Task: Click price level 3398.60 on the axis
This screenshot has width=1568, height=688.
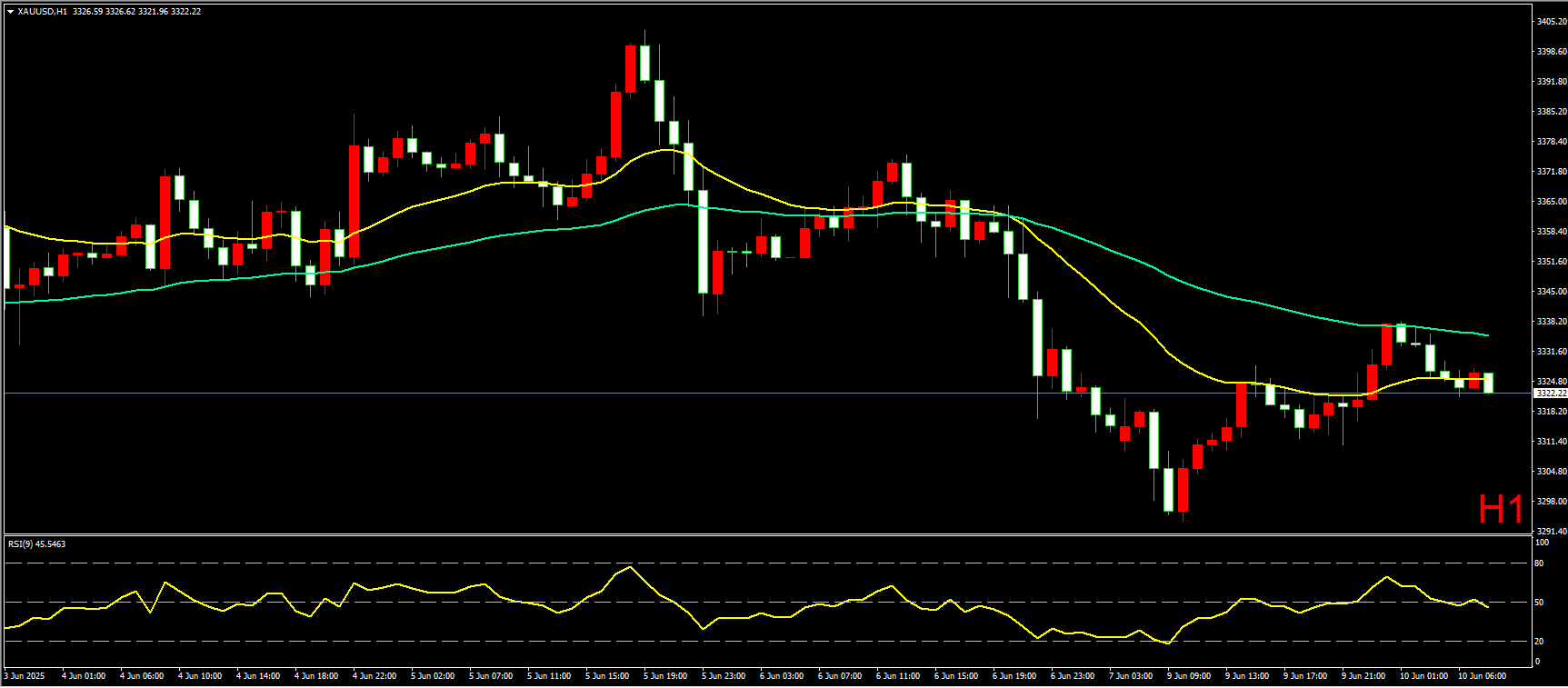Action: pyautogui.click(x=1552, y=52)
